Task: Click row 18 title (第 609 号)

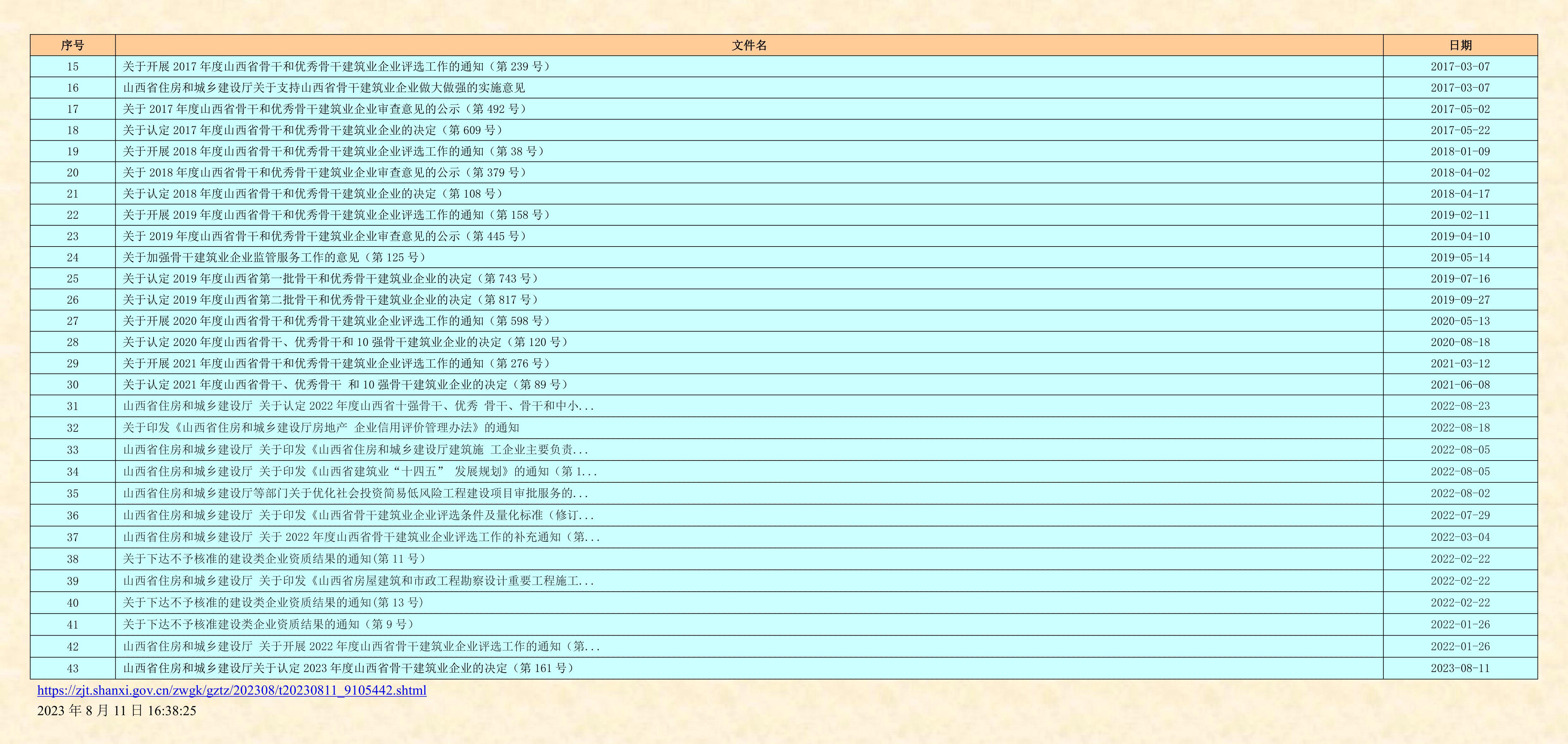Action: pos(313,130)
